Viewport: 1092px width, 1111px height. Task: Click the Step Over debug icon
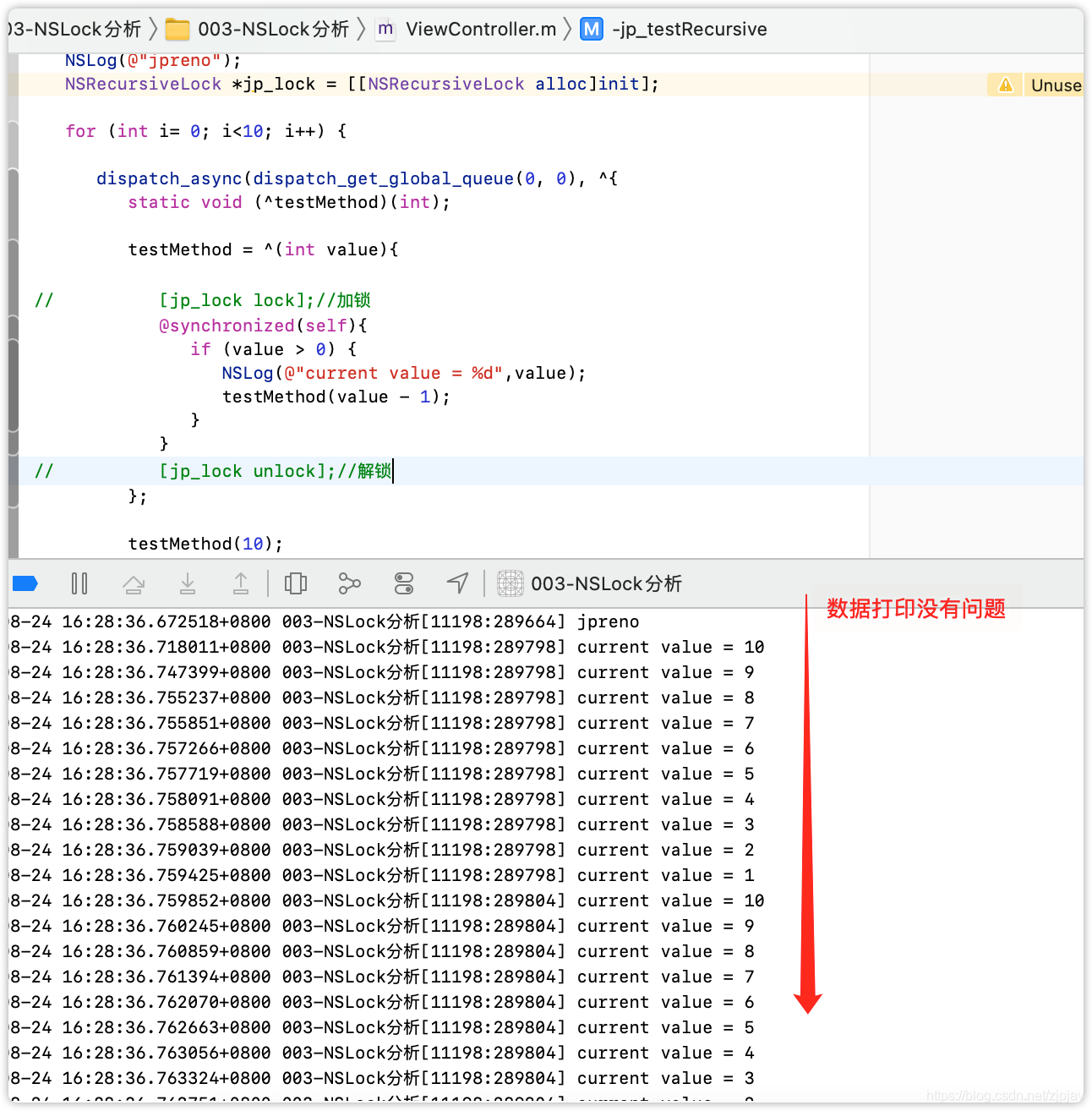click(134, 583)
